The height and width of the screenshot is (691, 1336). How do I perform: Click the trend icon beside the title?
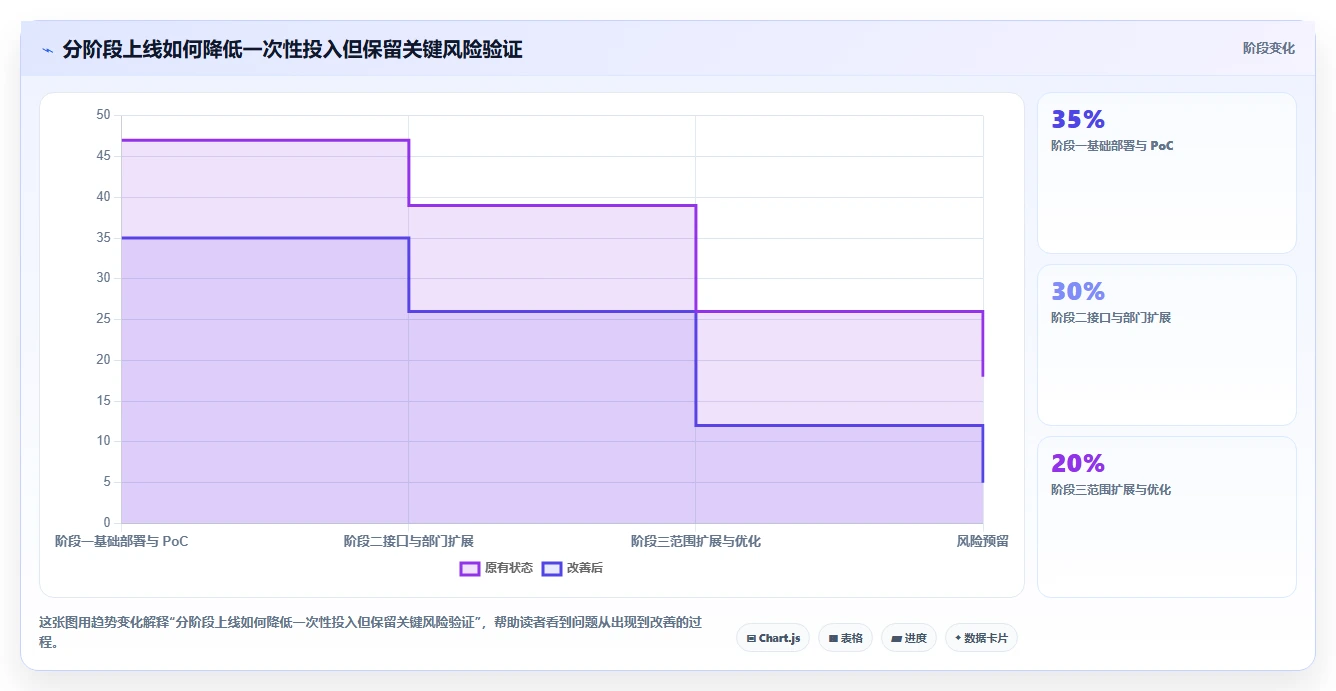tap(47, 50)
